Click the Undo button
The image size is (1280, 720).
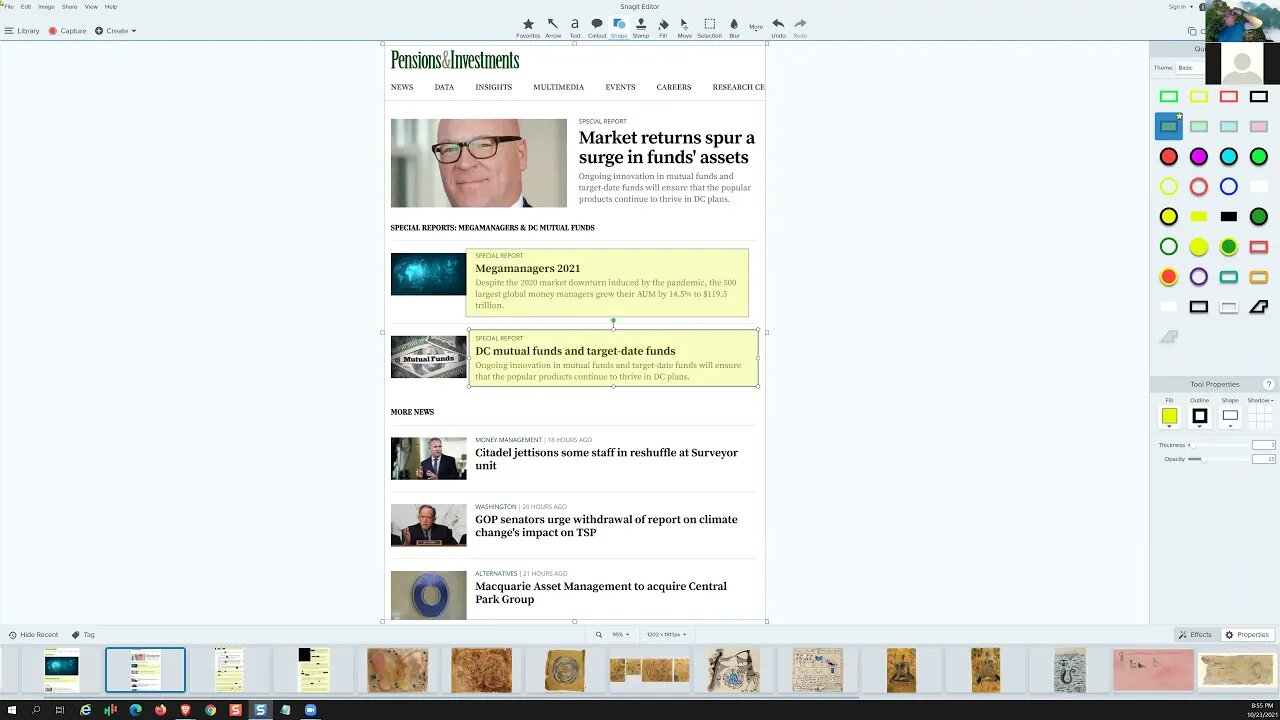pyautogui.click(x=778, y=27)
